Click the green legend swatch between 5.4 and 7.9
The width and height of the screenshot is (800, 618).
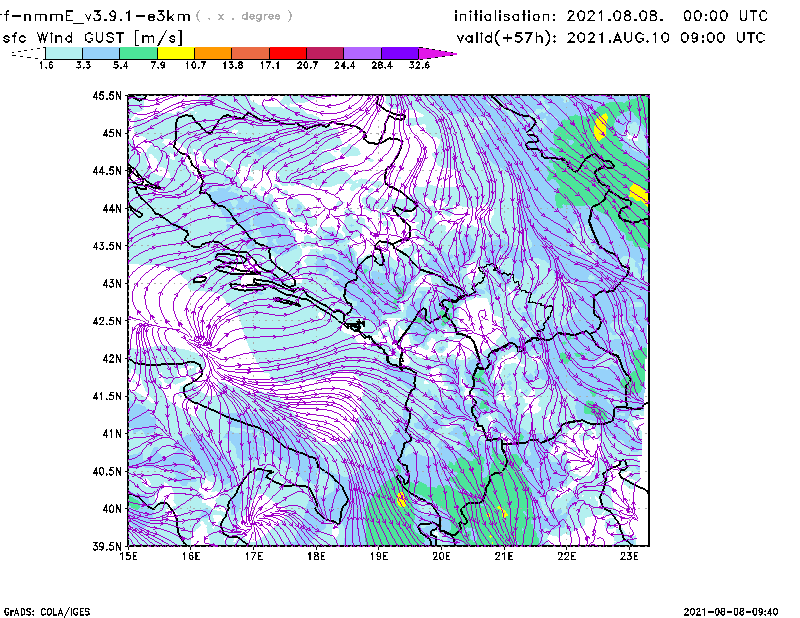[139, 53]
